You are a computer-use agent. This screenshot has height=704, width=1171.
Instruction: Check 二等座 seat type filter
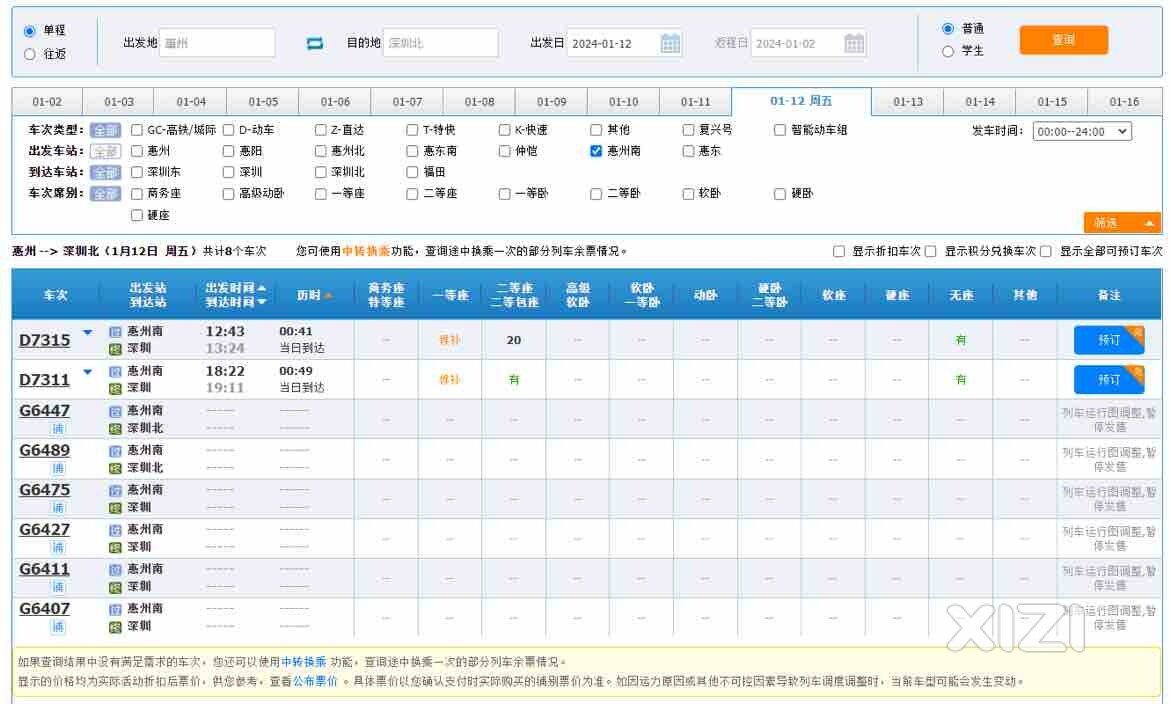point(412,193)
